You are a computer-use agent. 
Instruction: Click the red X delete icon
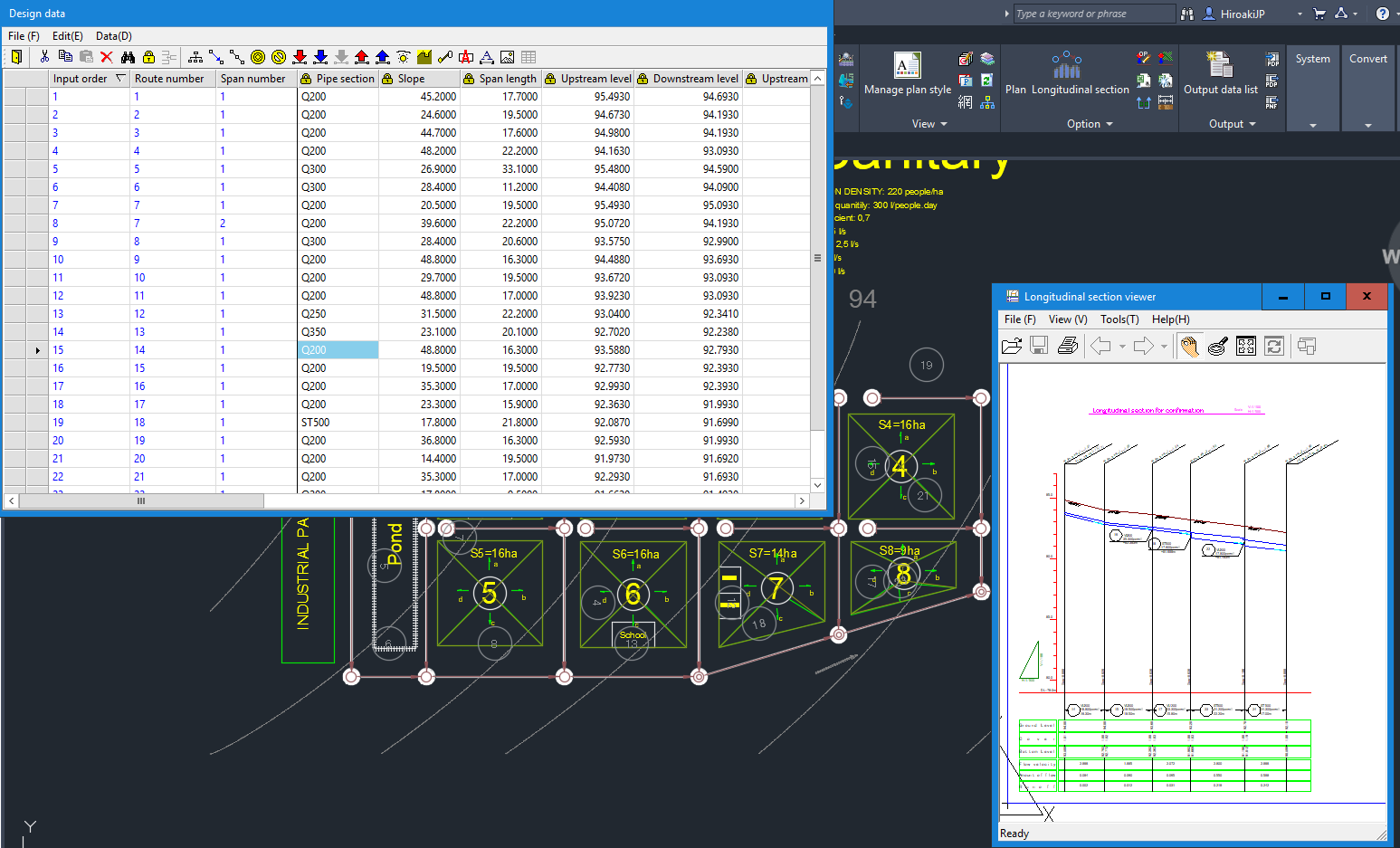(107, 57)
